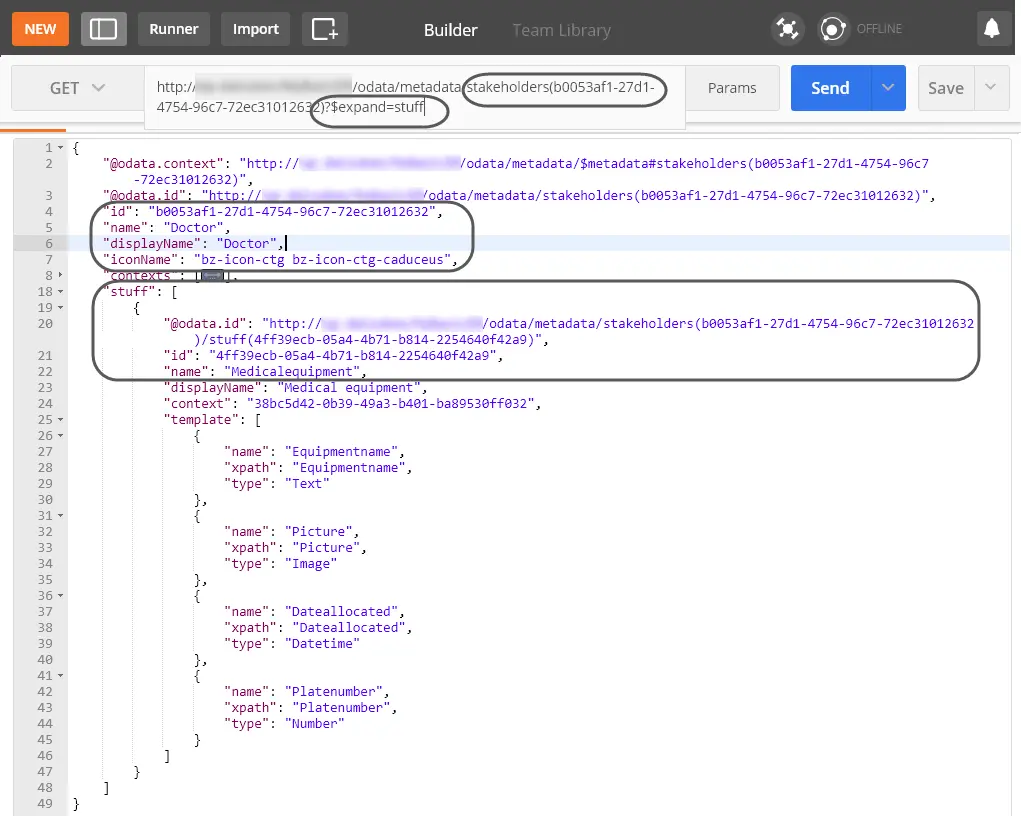The height and width of the screenshot is (816, 1021).
Task: Click the "name": "Medicalequipment" value
Action: [x=292, y=372]
